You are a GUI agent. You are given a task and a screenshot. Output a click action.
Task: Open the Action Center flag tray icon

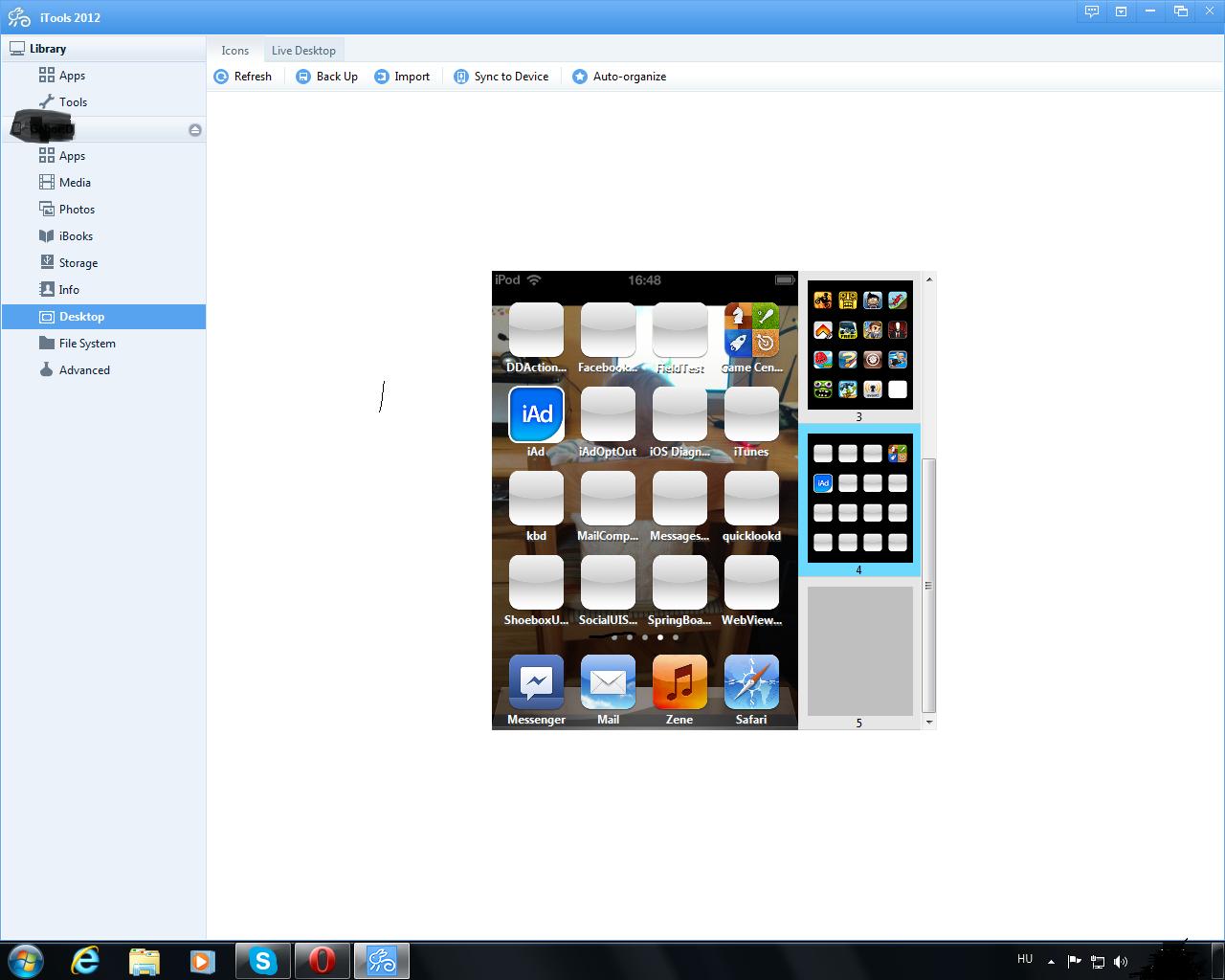click(1074, 962)
